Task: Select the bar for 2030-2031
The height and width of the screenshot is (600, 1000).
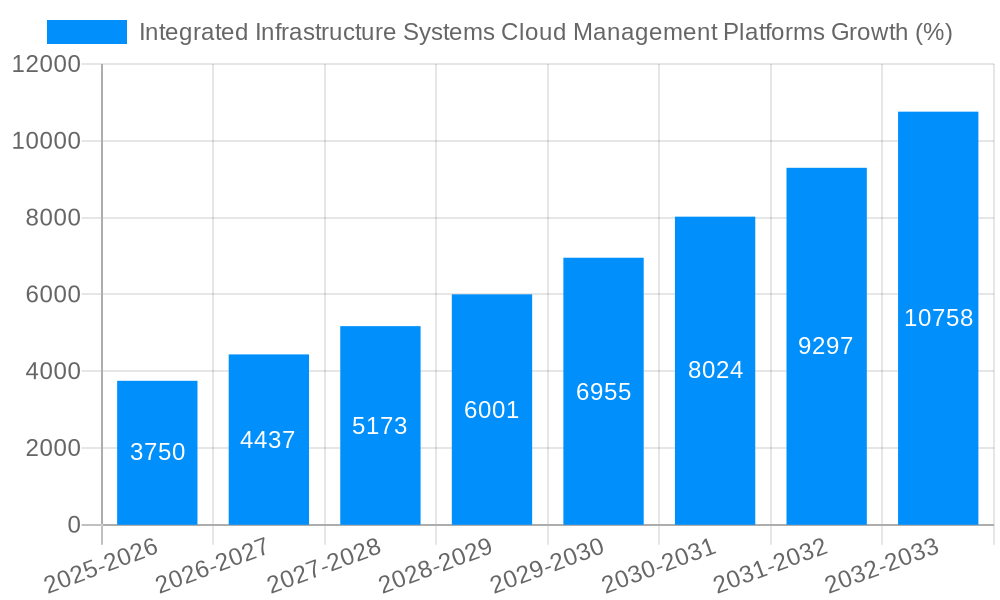Action: pos(714,370)
